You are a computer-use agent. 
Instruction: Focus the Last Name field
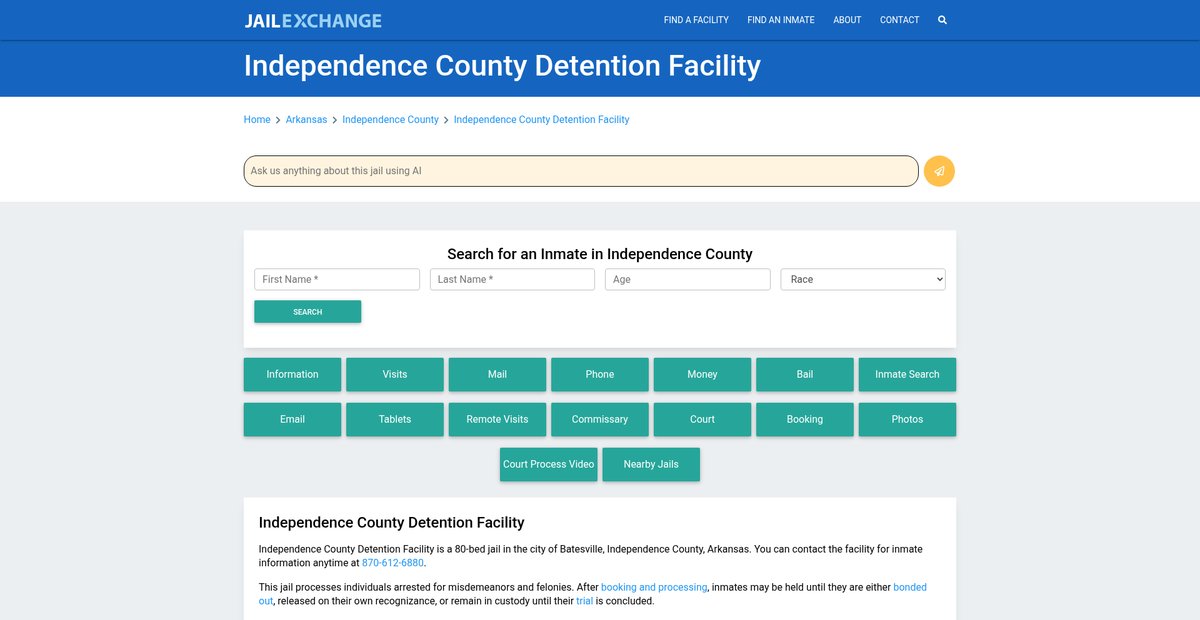[x=512, y=280]
